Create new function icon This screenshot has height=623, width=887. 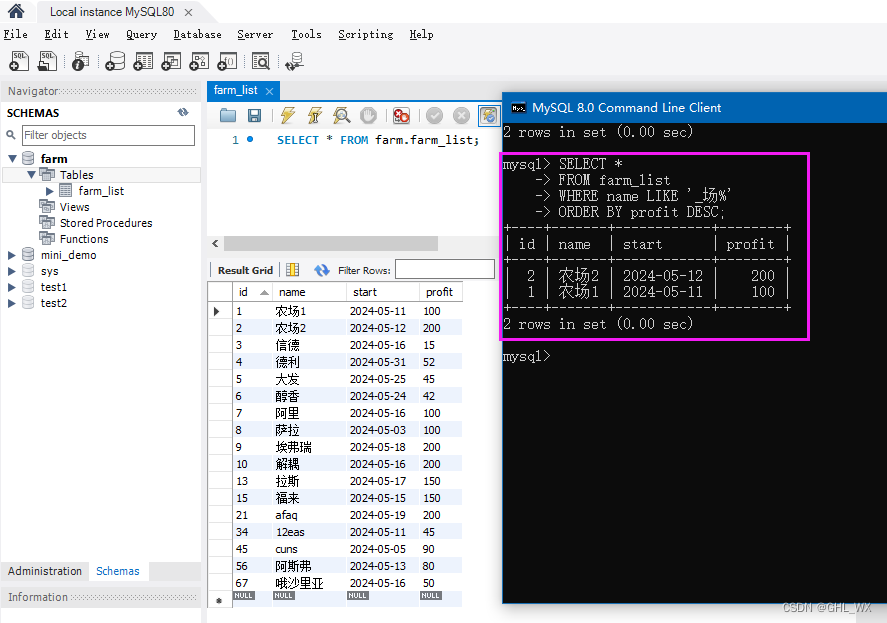227,61
